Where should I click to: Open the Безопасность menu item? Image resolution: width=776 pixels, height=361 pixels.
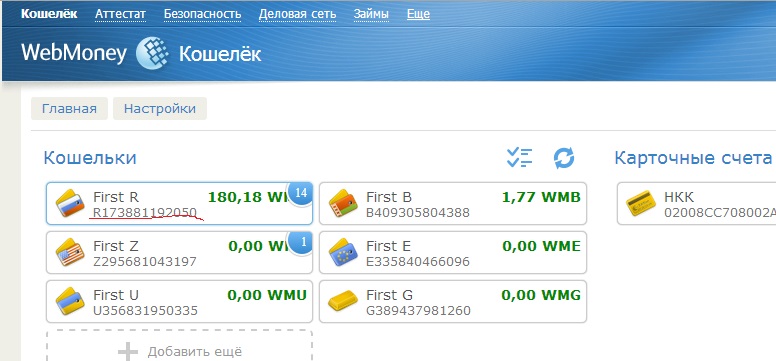(202, 14)
